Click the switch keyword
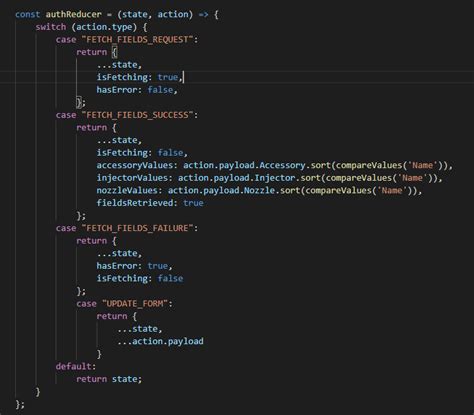 pyautogui.click(x=51, y=27)
